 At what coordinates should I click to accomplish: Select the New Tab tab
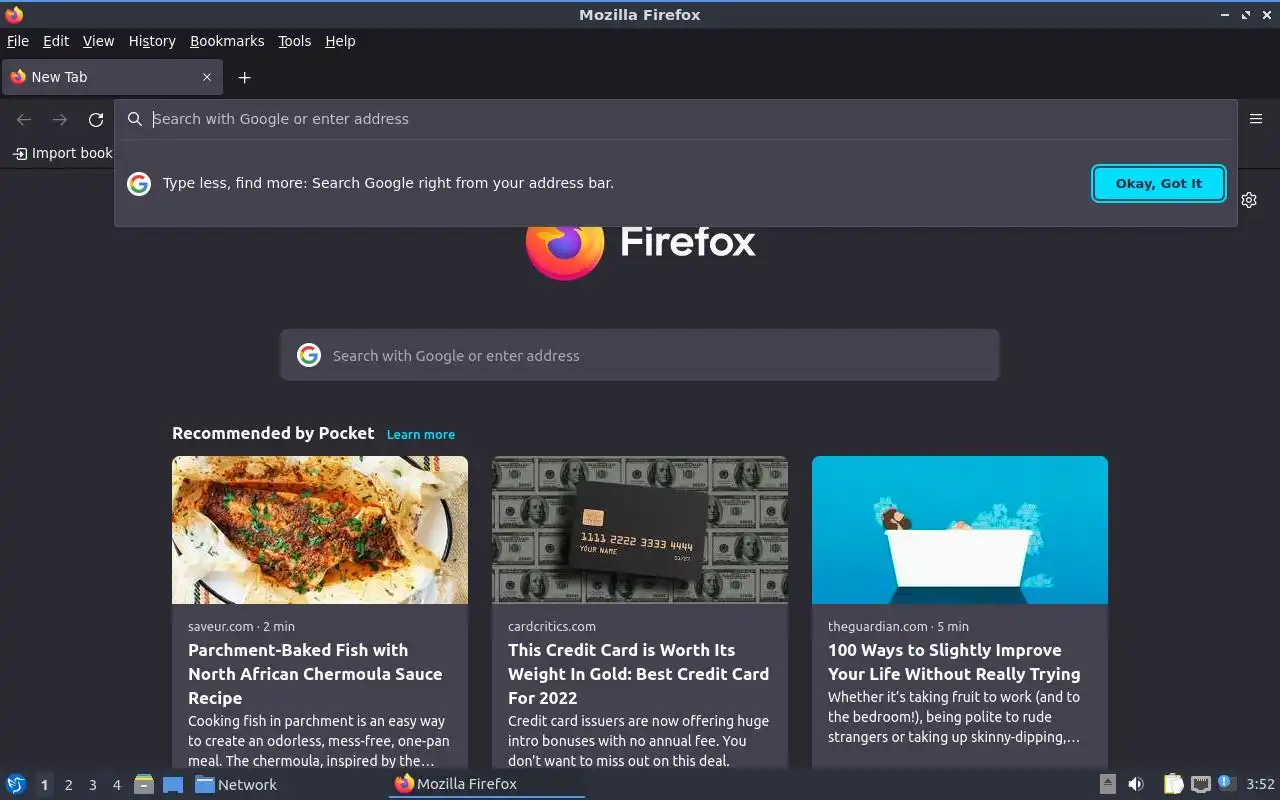point(112,77)
